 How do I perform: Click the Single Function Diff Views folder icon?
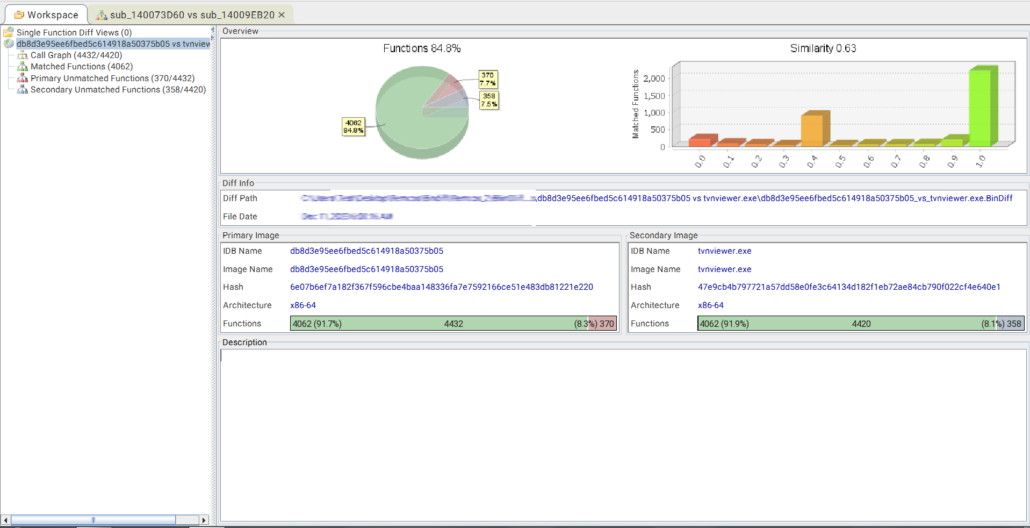click(x=9, y=33)
